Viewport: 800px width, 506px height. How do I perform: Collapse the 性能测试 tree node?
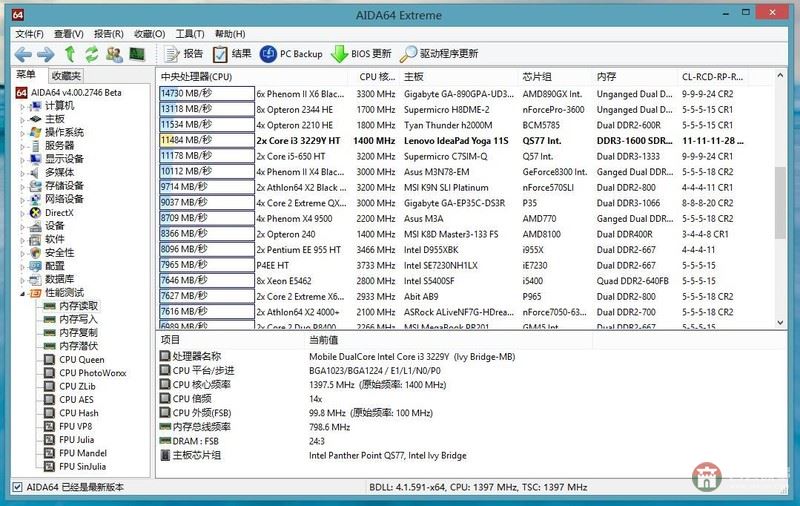point(22,293)
